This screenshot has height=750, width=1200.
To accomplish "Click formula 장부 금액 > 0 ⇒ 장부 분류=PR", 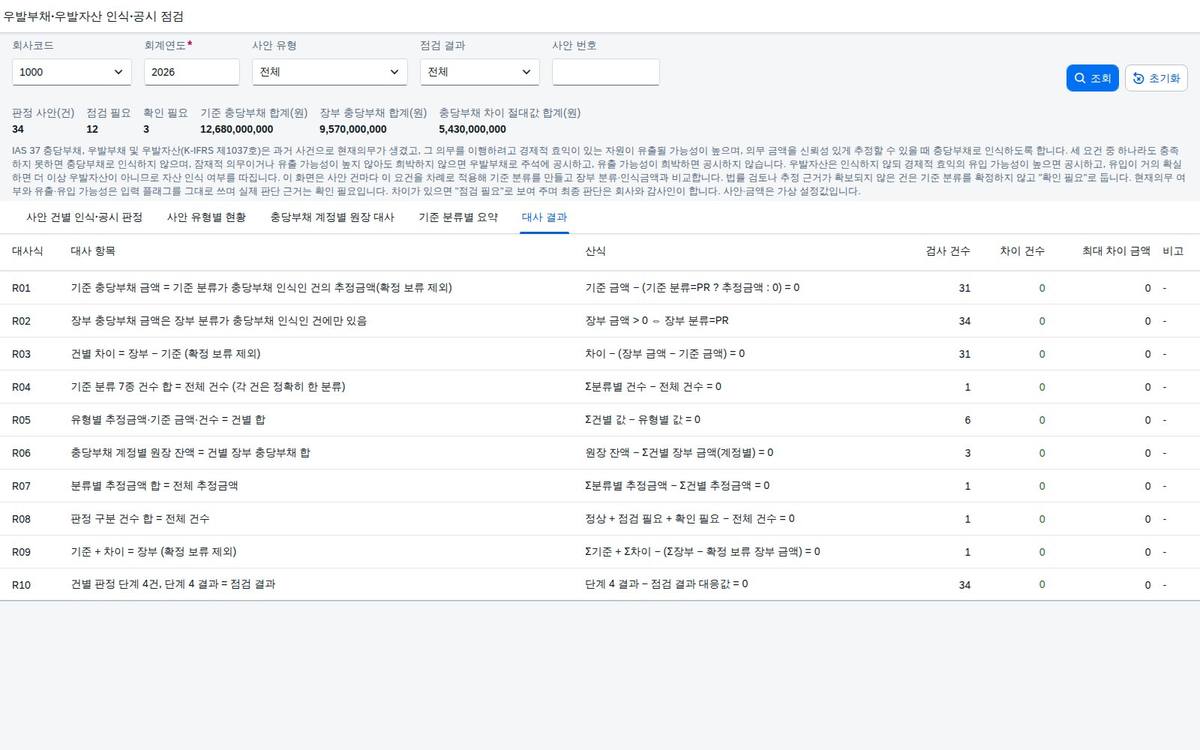I will click(x=657, y=321).
